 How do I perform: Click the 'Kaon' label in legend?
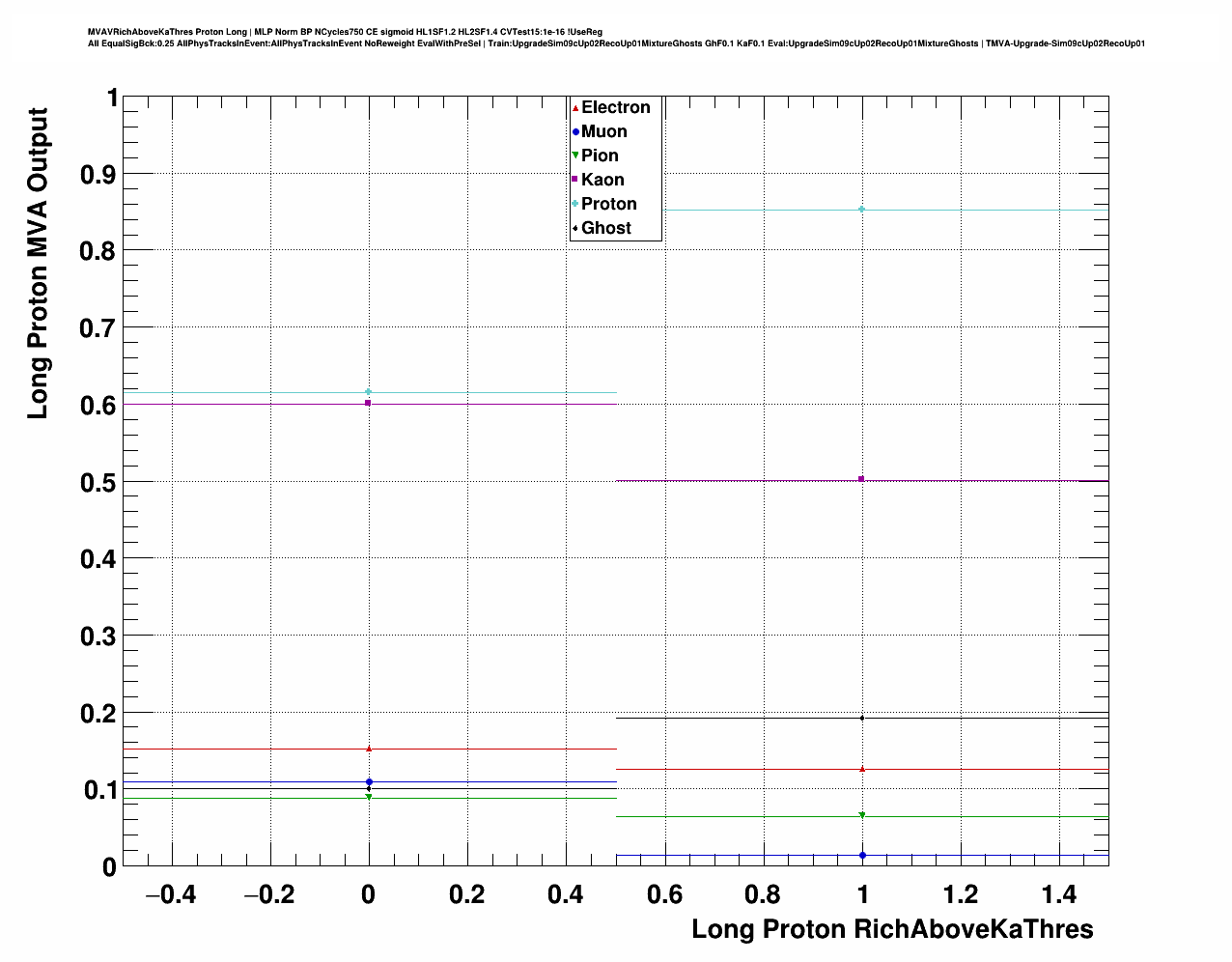point(602,180)
